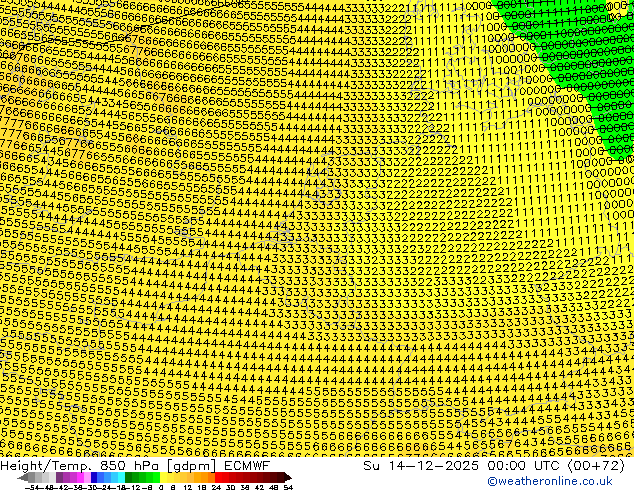Click the Height/Temp. 850 hPa ECMWF title
The height and width of the screenshot is (490, 634).
(x=135, y=466)
